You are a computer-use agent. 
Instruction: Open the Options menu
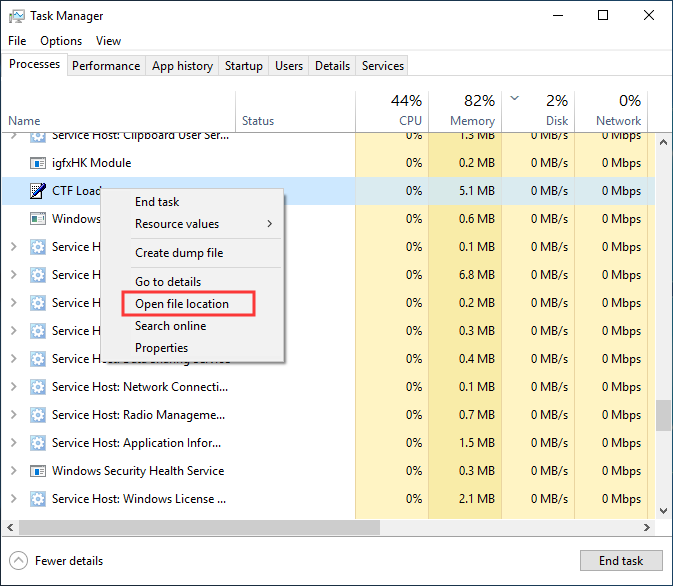[x=61, y=41]
